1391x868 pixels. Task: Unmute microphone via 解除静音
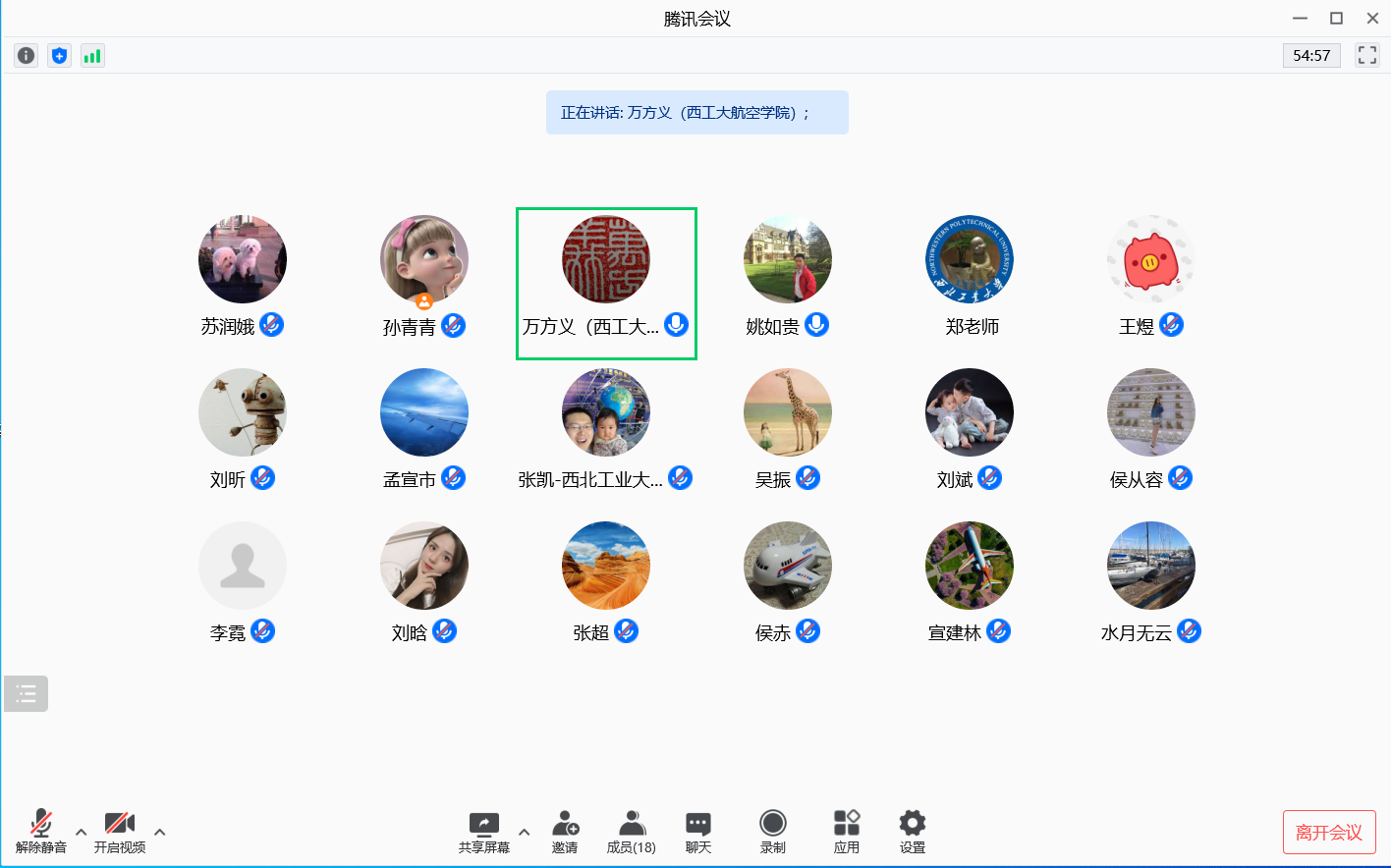pos(41,831)
